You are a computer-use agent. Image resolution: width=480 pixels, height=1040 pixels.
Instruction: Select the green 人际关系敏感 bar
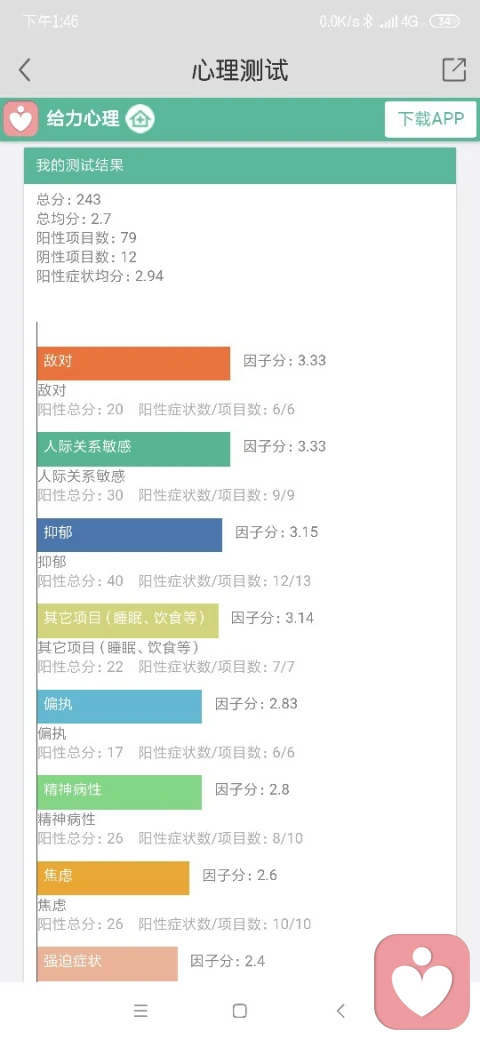(x=133, y=449)
